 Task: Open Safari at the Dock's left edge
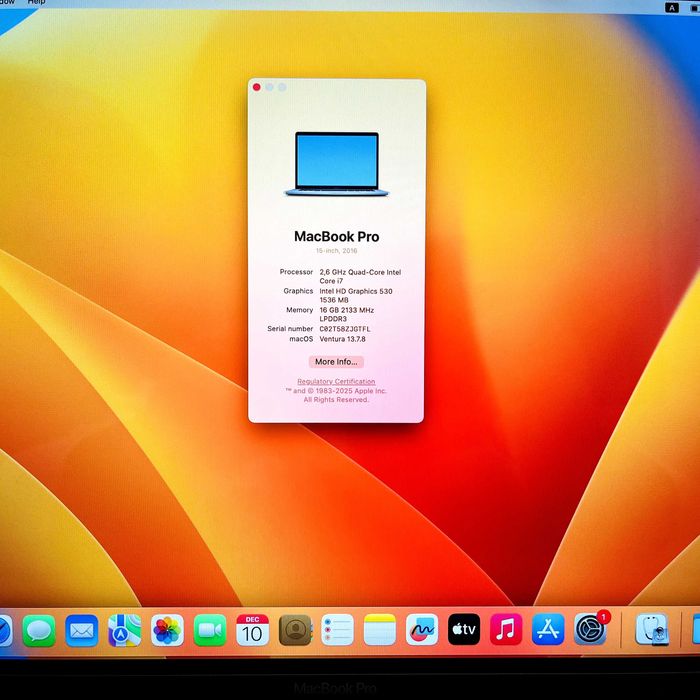[x=5, y=630]
